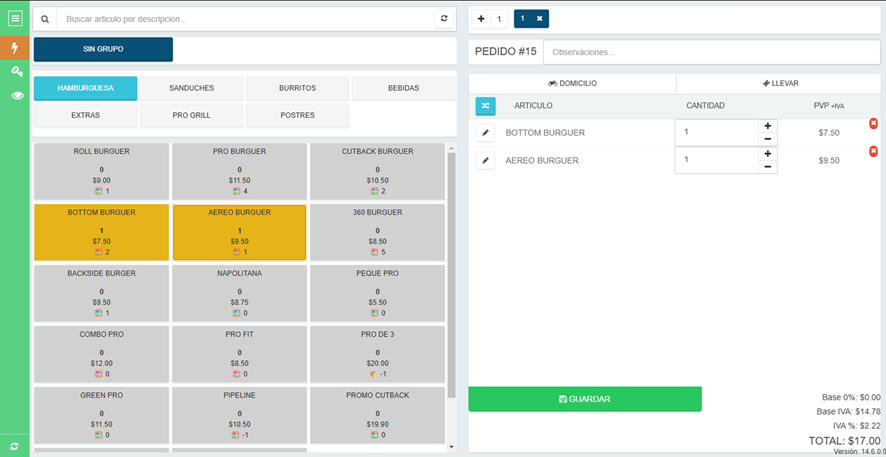Add PRO FIT to the order

pos(240,354)
